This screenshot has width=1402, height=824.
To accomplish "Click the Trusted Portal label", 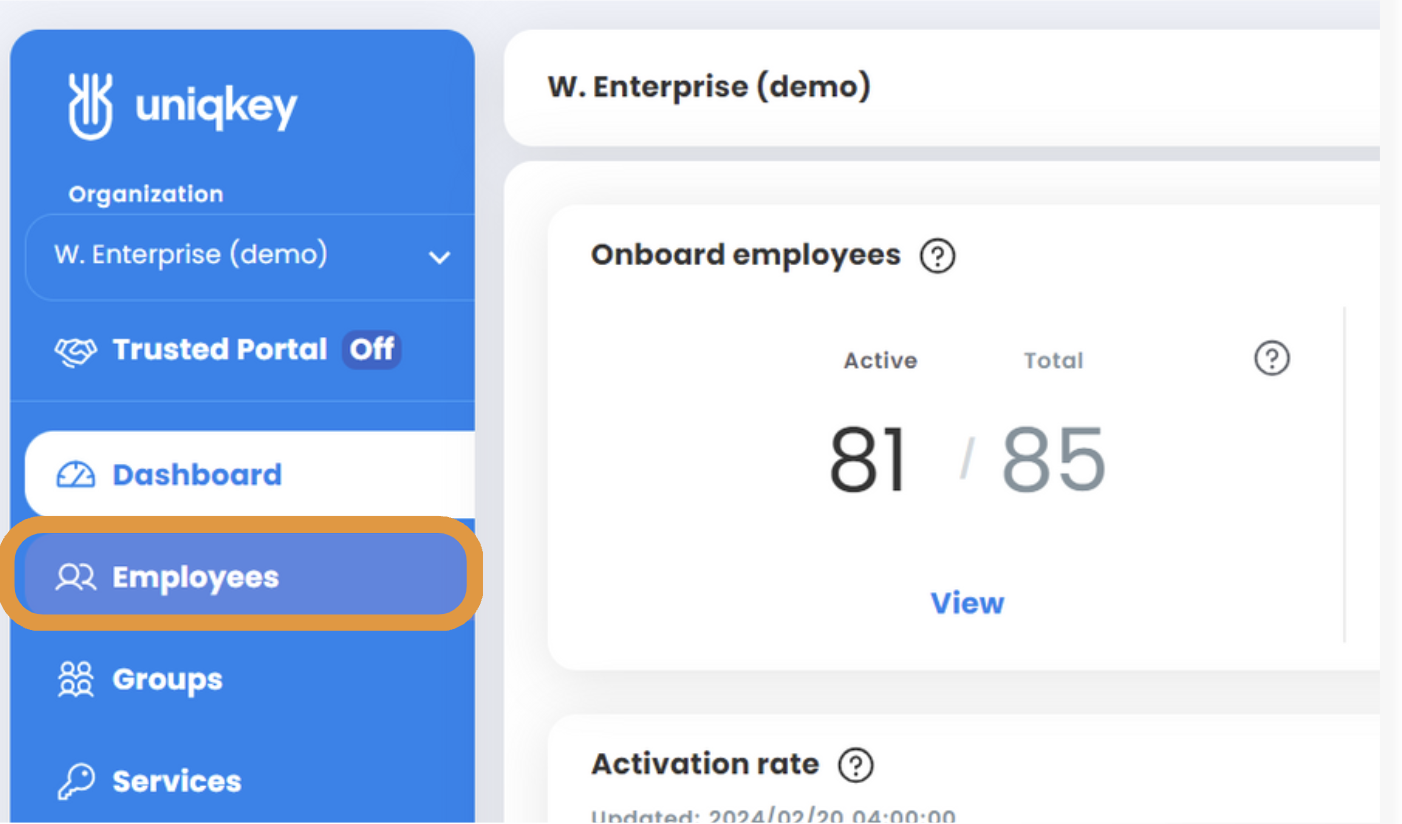I will point(220,349).
